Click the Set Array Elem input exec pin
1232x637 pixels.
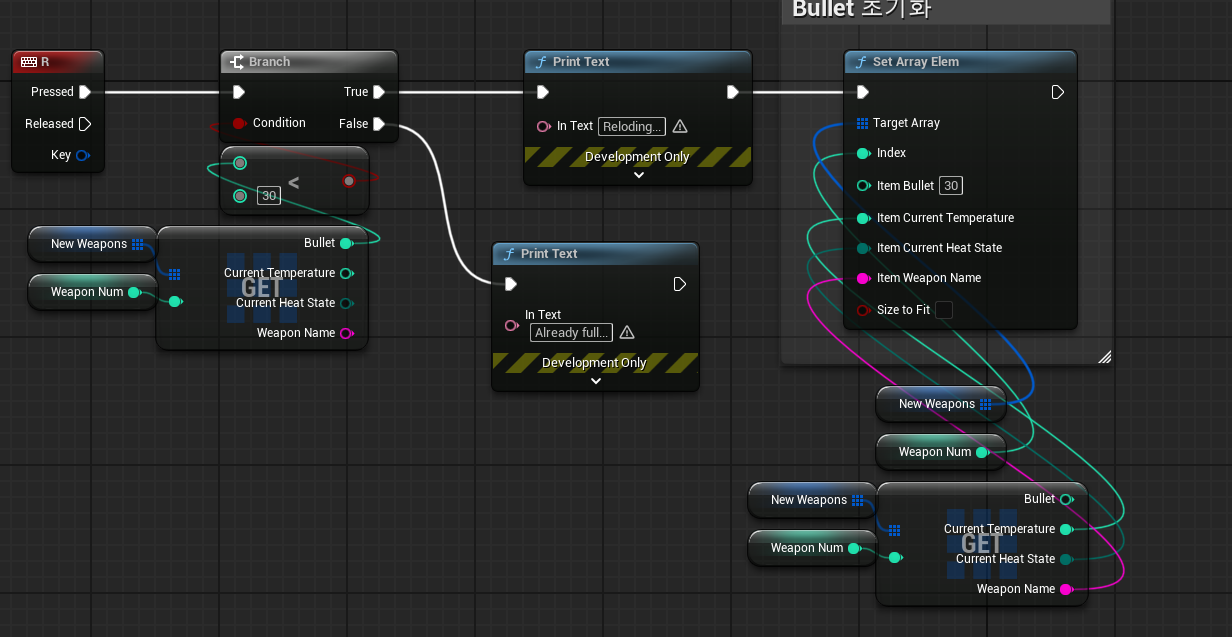click(863, 92)
